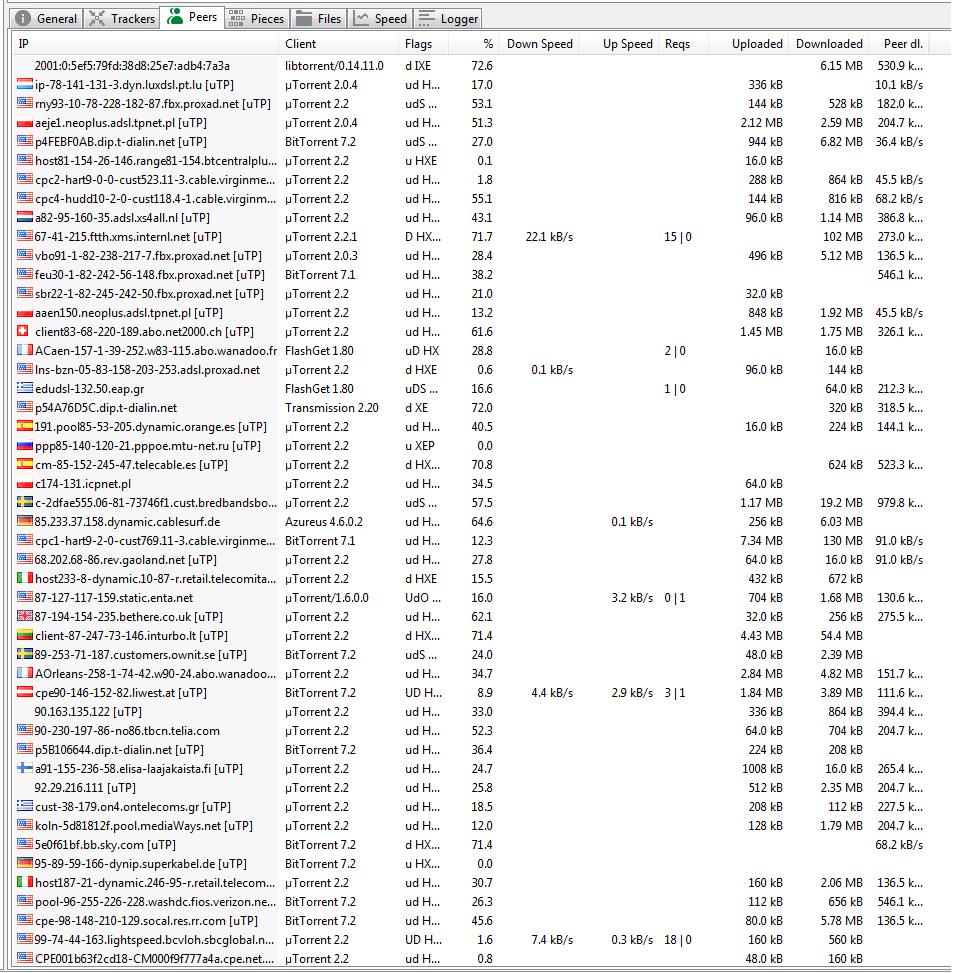Select peer 67-41-215.ftth.xms.internl.net
960x973 pixels.
pos(128,236)
